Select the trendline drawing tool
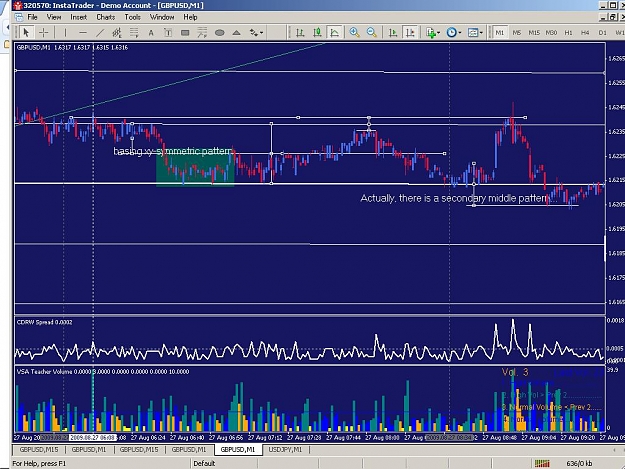The height and width of the screenshot is (469, 625). pos(100,33)
